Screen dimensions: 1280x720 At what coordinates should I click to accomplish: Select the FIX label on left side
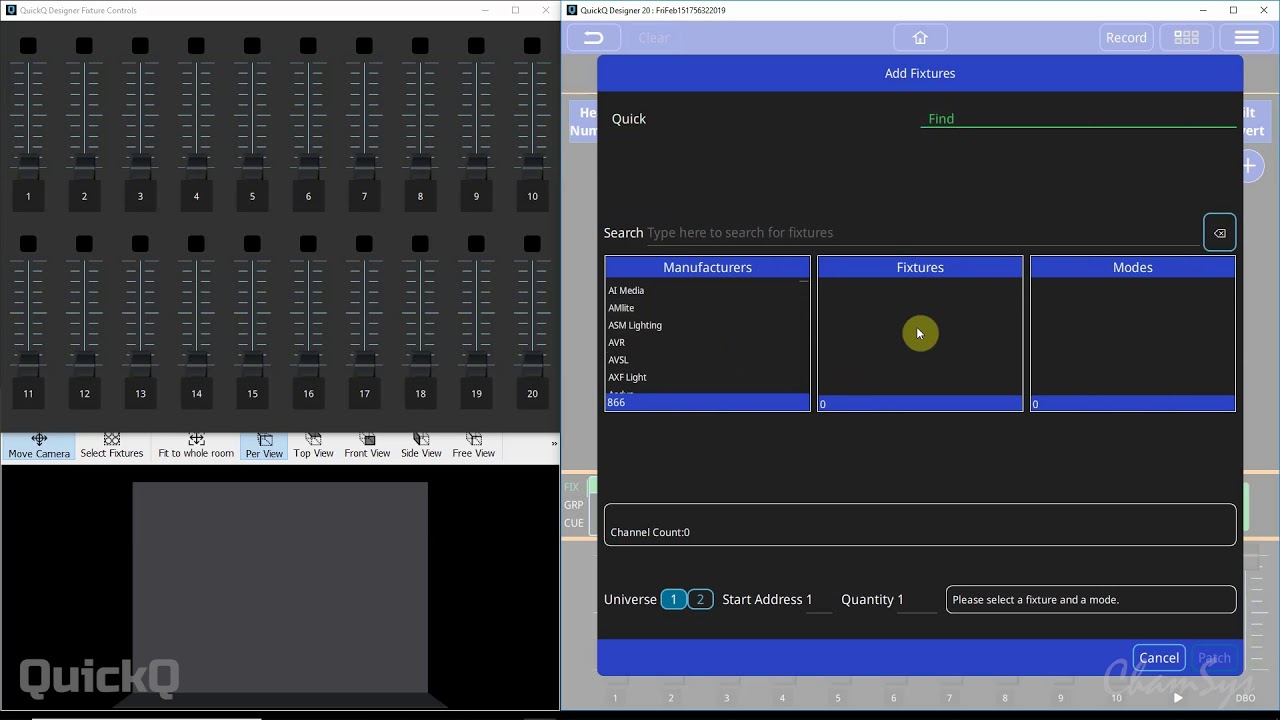click(571, 488)
